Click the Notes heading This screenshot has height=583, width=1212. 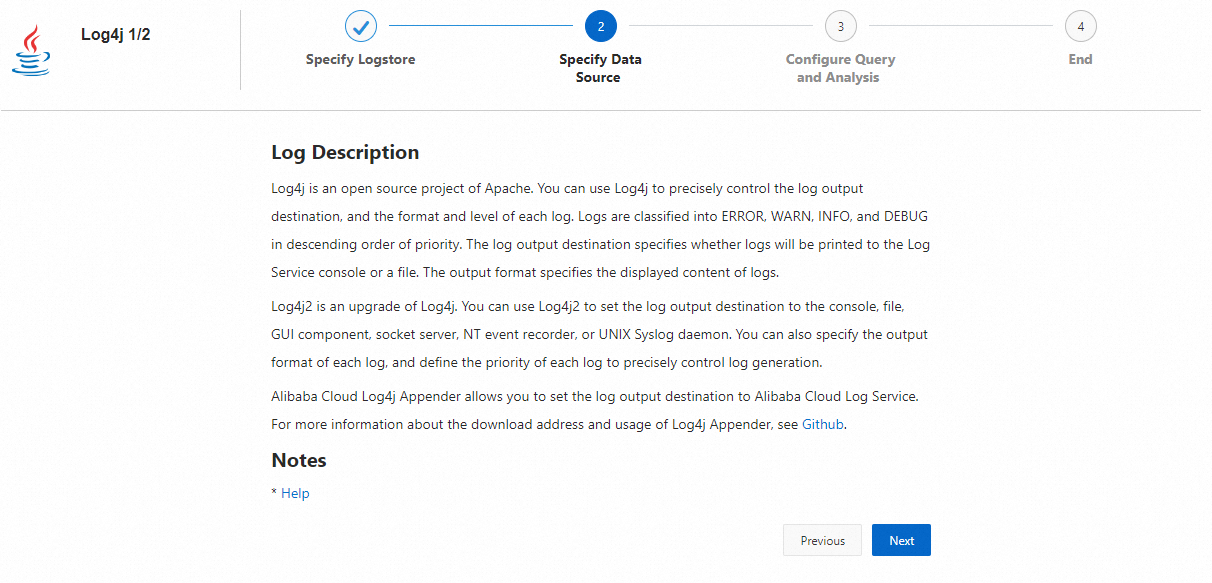299,461
